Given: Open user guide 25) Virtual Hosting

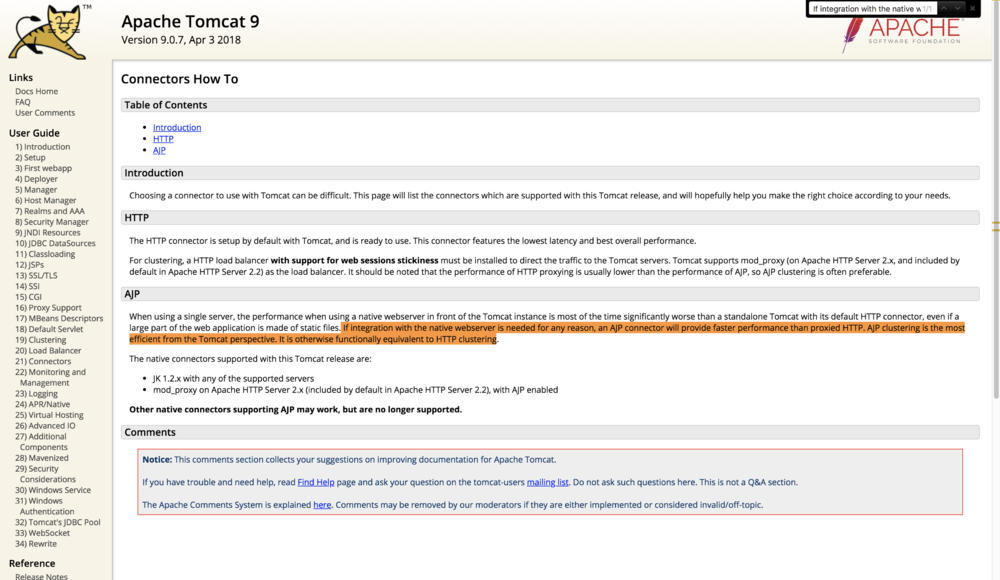Looking at the screenshot, I should (49, 415).
